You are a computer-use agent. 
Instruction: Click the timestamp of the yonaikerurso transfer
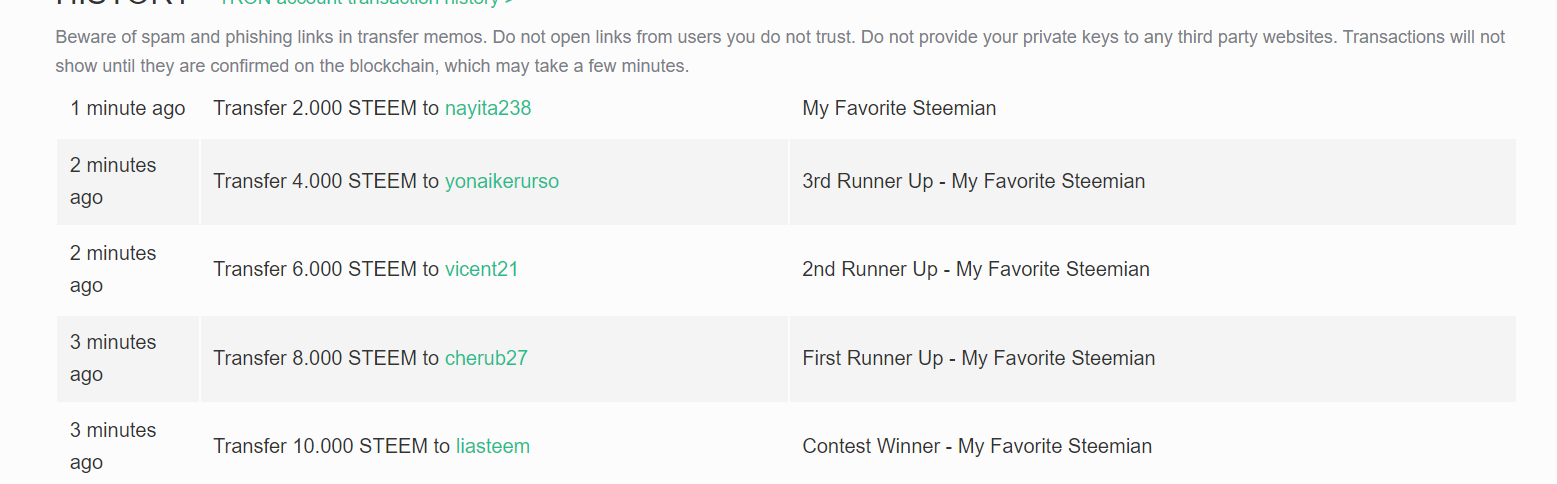point(113,181)
